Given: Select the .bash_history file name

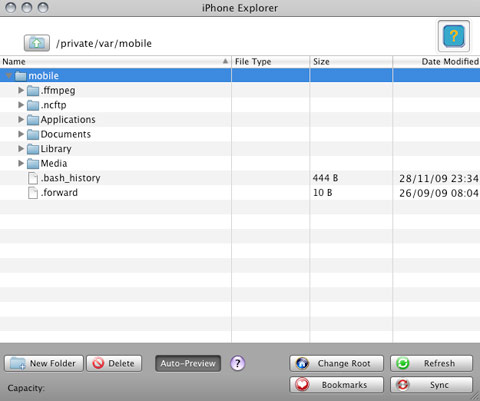Looking at the screenshot, I should point(70,178).
